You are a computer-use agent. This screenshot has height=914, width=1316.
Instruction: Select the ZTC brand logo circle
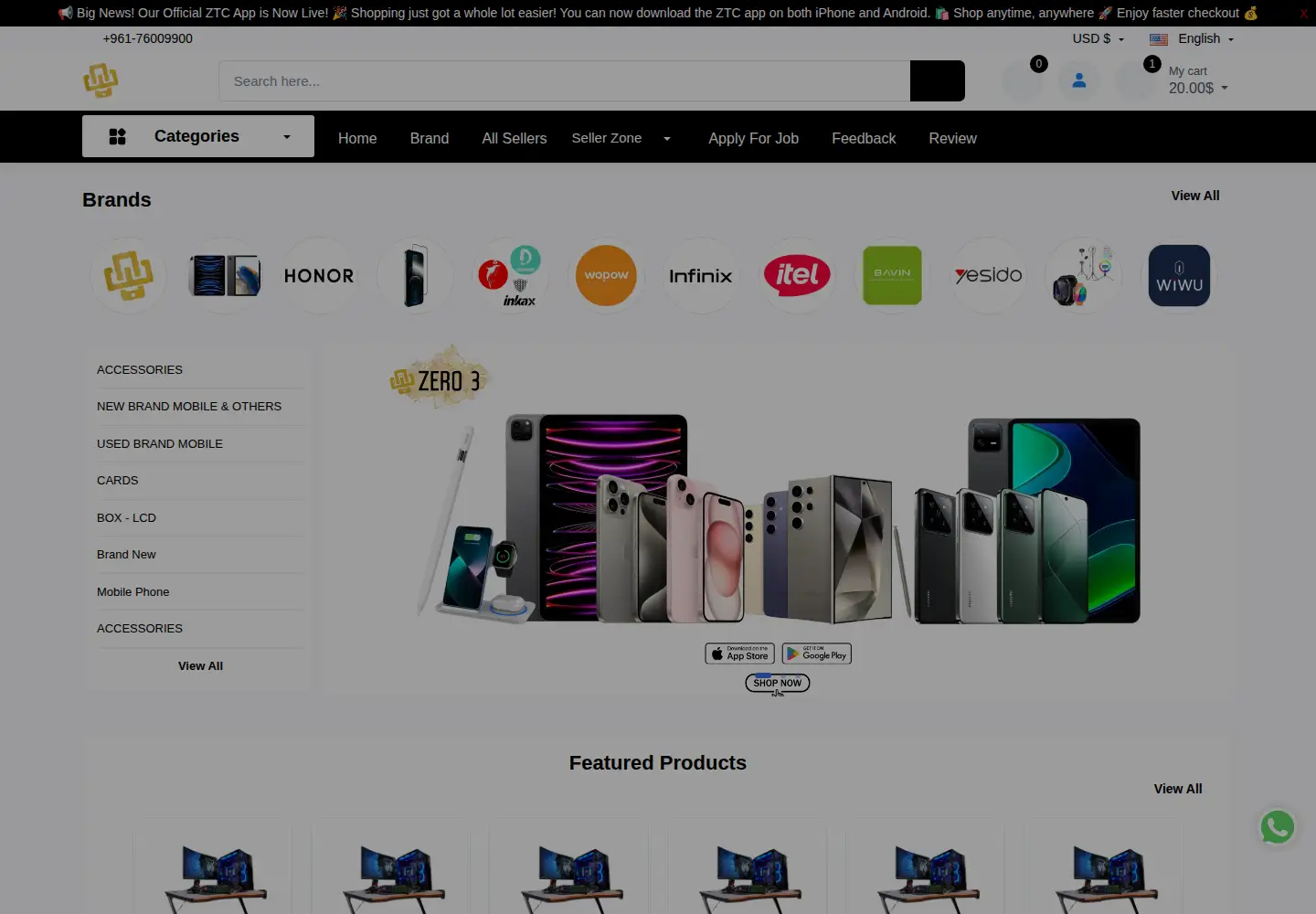[129, 275]
